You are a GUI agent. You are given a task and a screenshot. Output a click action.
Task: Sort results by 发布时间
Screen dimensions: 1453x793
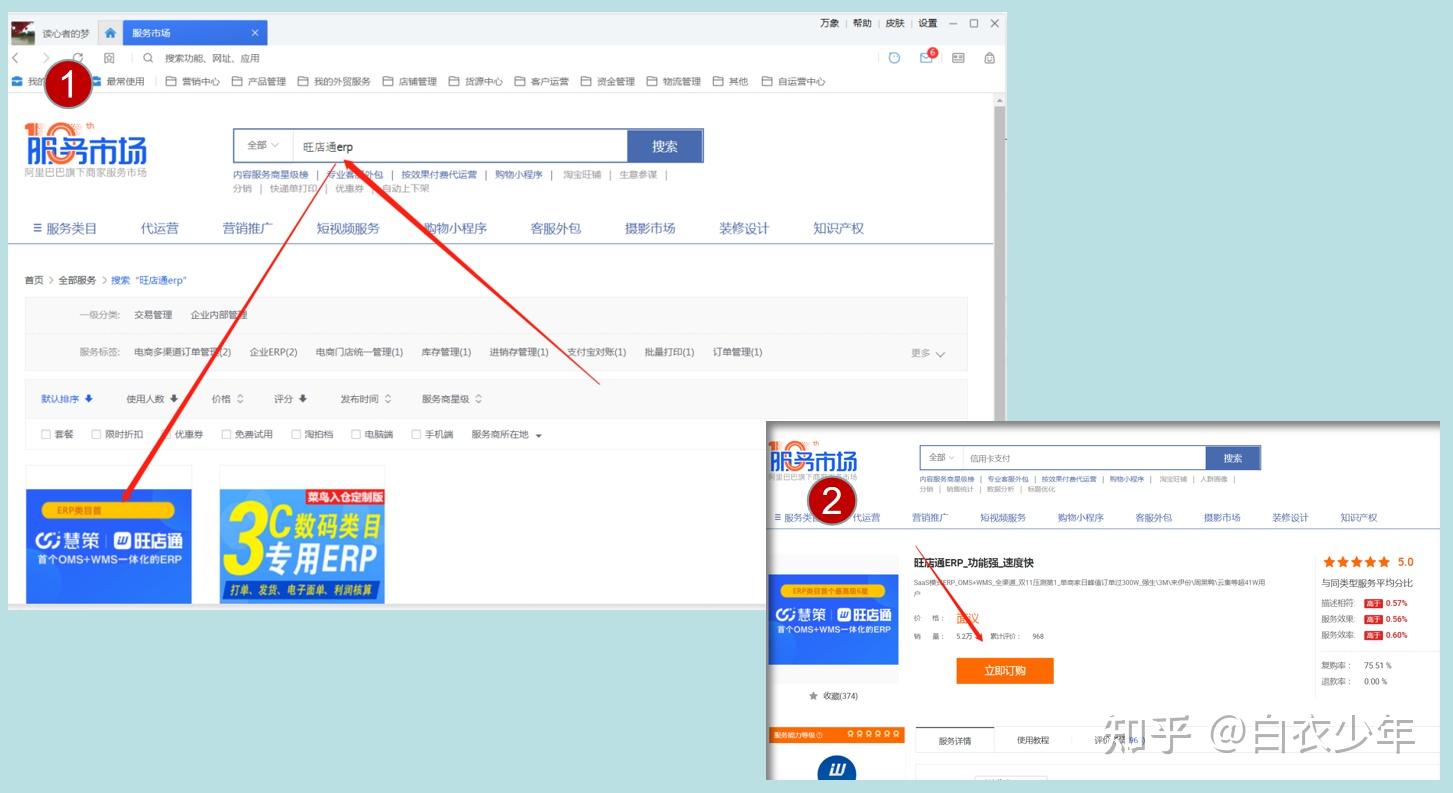click(366, 399)
